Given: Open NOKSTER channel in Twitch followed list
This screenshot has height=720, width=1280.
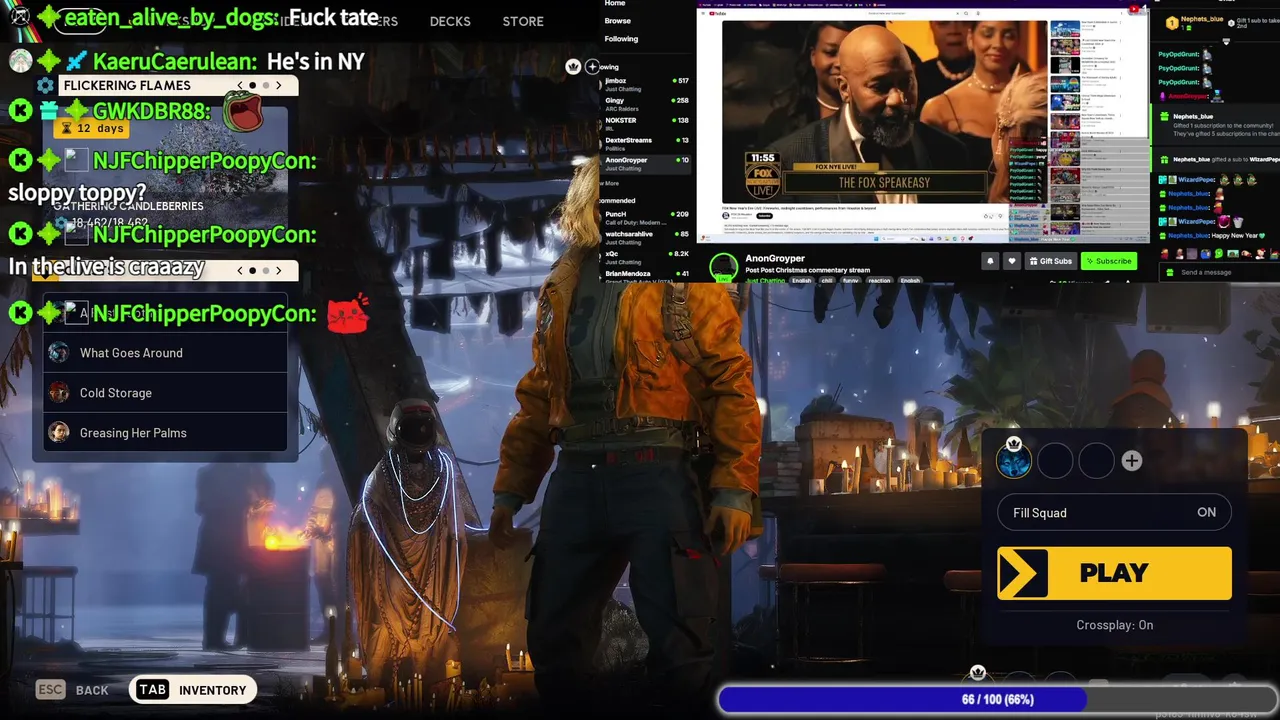Looking at the screenshot, I should coord(647,124).
